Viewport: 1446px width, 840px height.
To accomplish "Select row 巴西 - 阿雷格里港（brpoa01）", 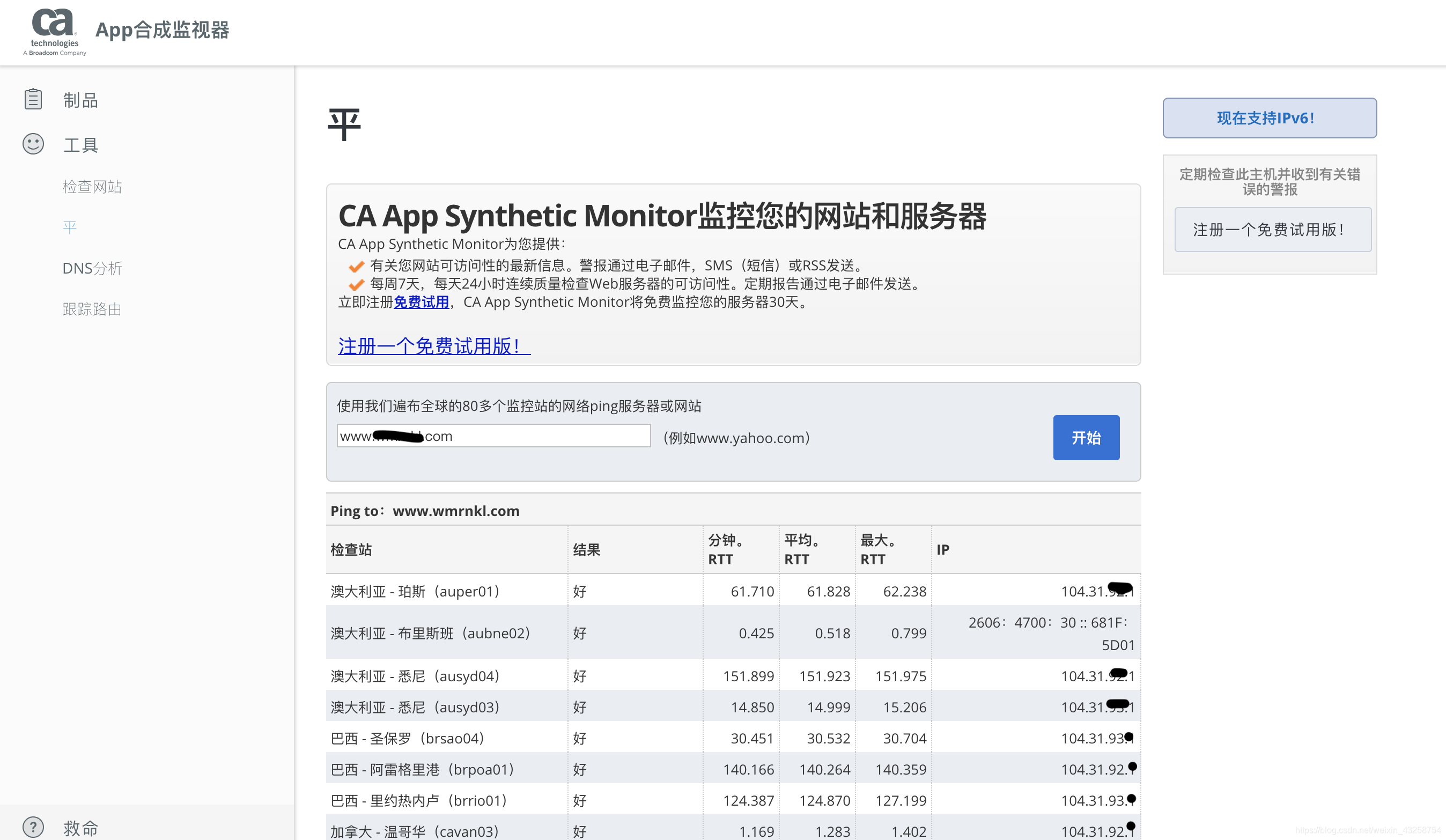I will pyautogui.click(x=733, y=769).
